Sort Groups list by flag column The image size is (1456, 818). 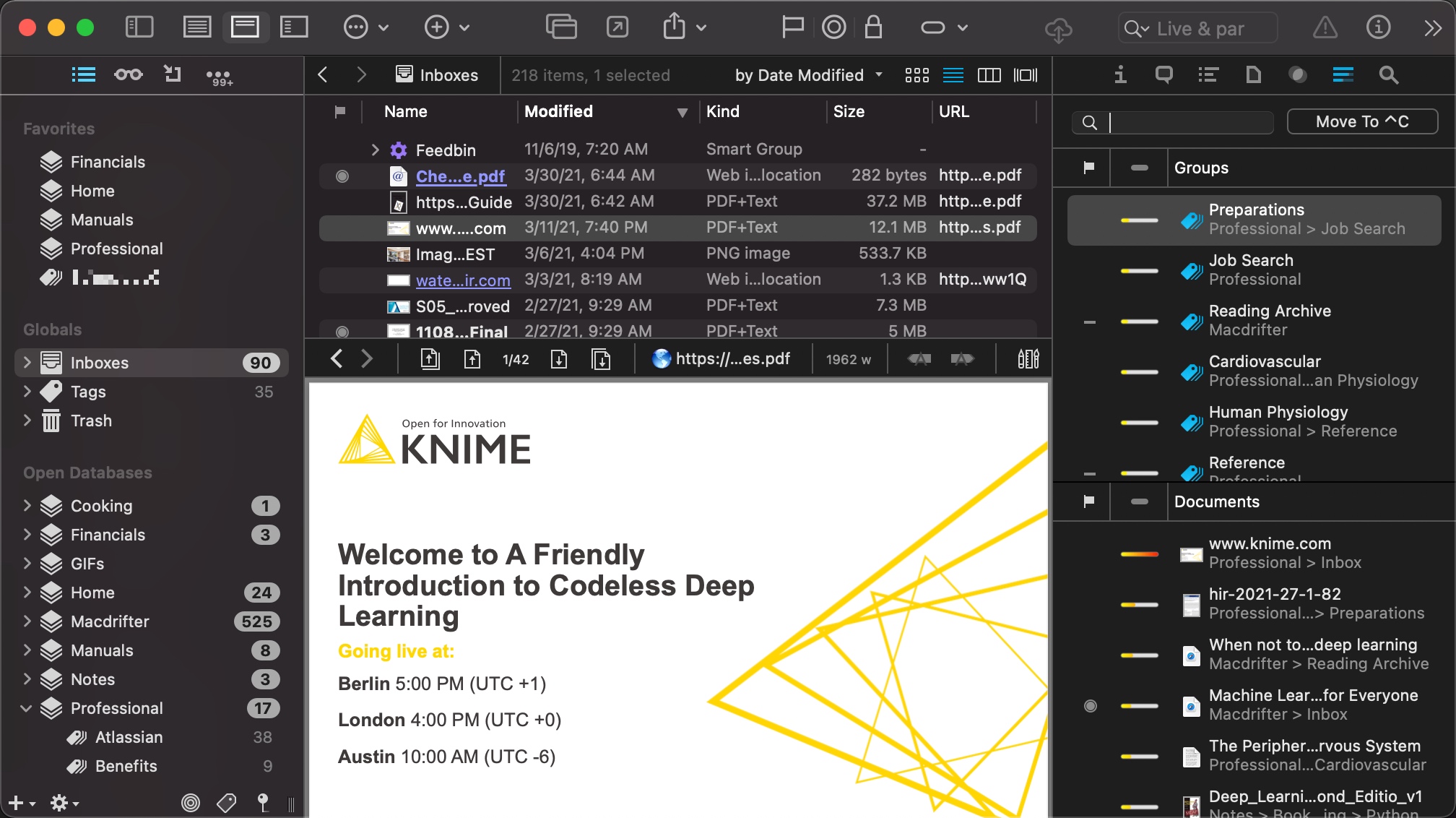(x=1088, y=168)
